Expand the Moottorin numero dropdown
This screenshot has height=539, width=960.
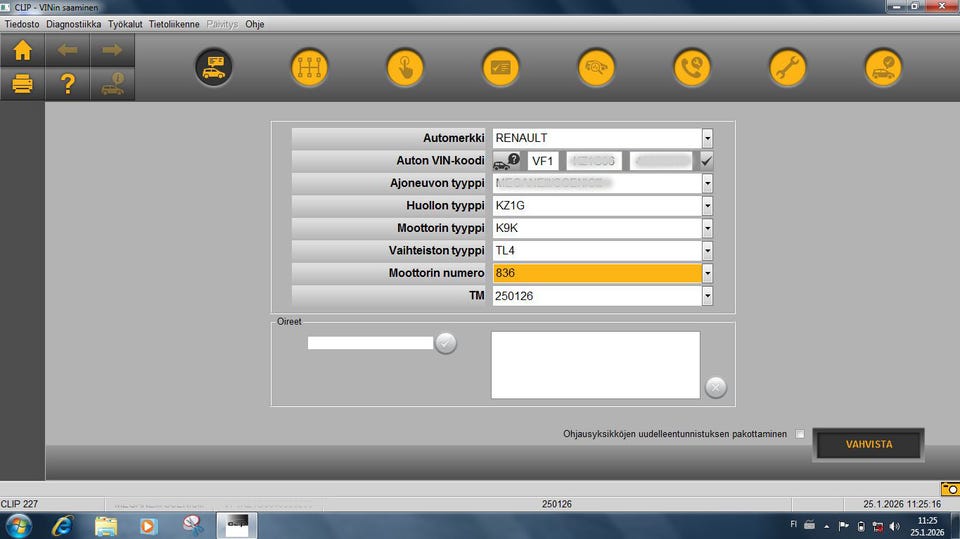[x=707, y=273]
